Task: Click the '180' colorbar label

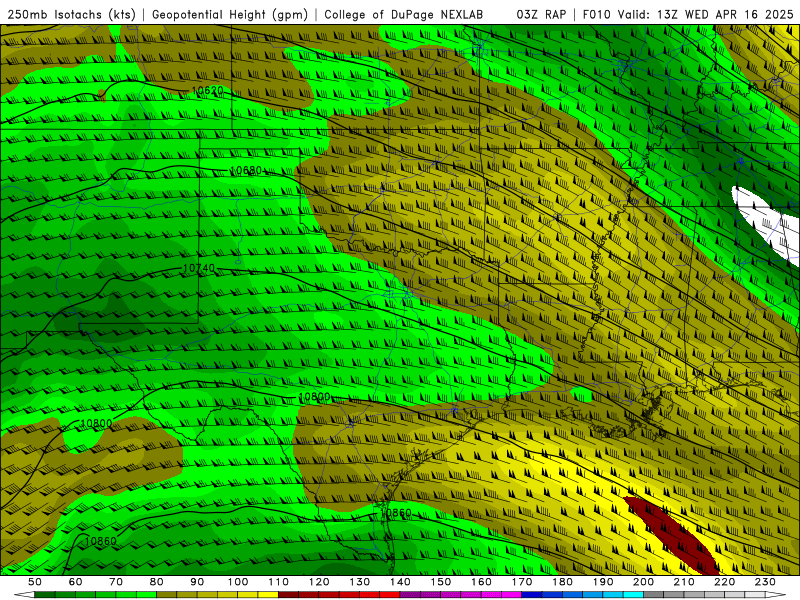Action: click(x=562, y=582)
